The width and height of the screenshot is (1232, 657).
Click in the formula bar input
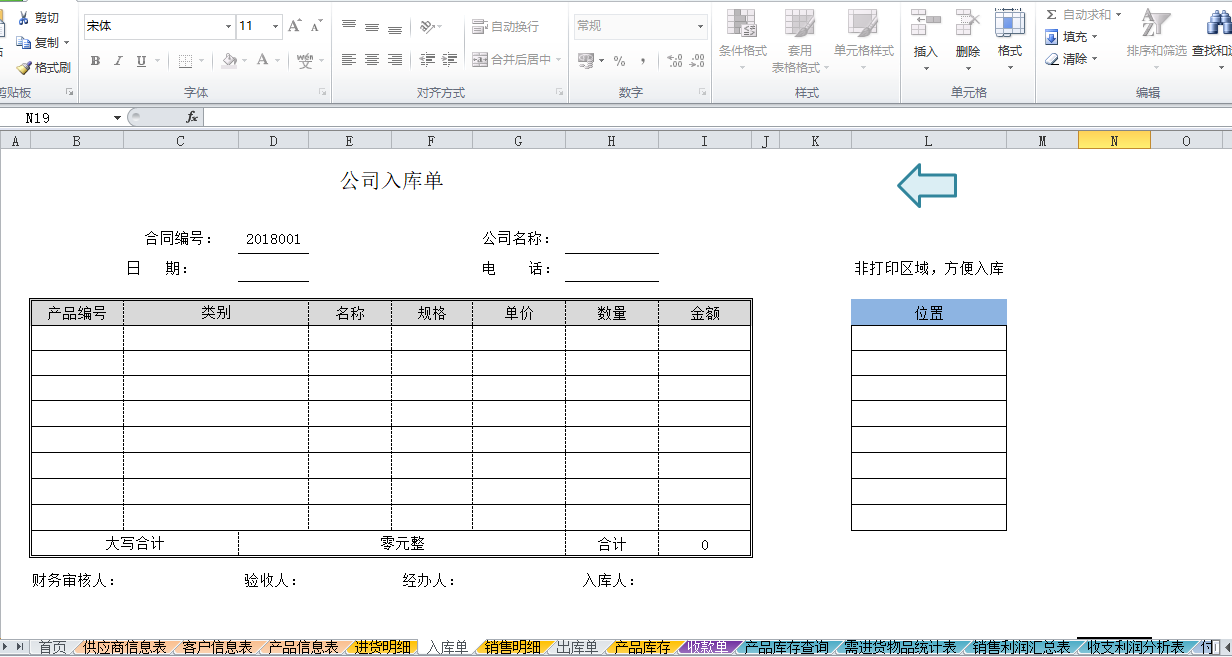click(x=717, y=117)
